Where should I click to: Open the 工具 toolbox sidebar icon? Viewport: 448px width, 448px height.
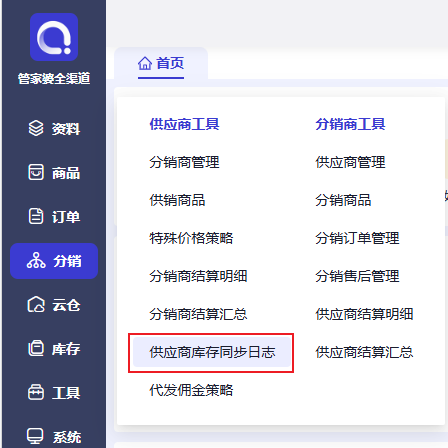point(36,392)
